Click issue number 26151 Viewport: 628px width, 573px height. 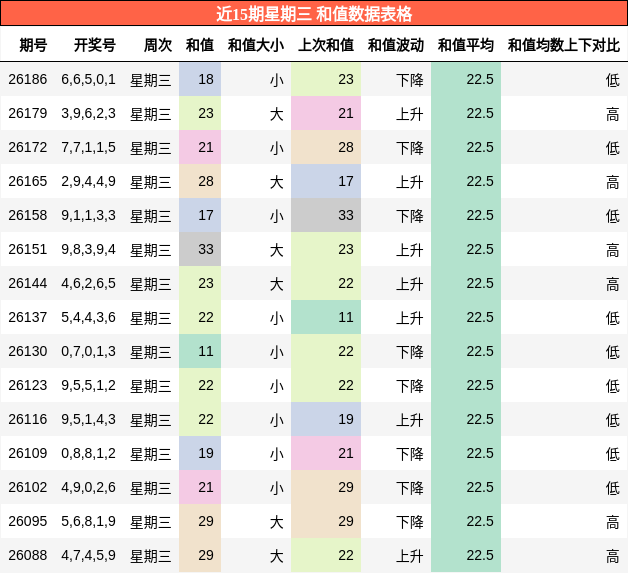(x=28, y=249)
